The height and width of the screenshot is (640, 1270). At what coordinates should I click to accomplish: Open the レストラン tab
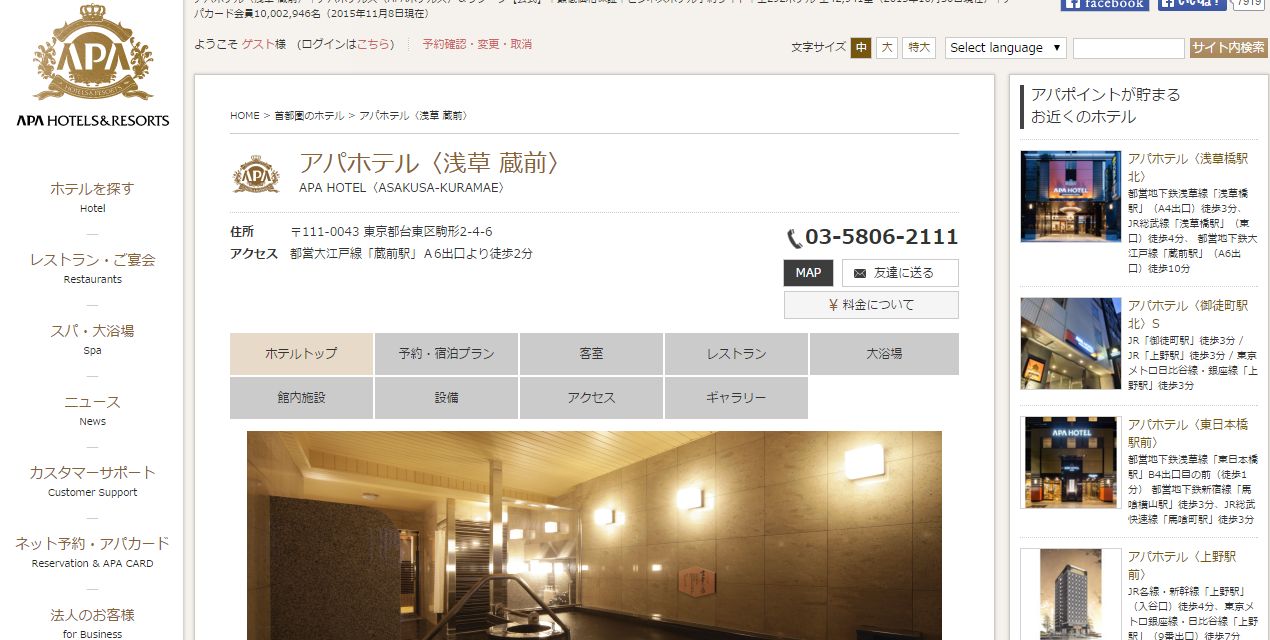[736, 354]
